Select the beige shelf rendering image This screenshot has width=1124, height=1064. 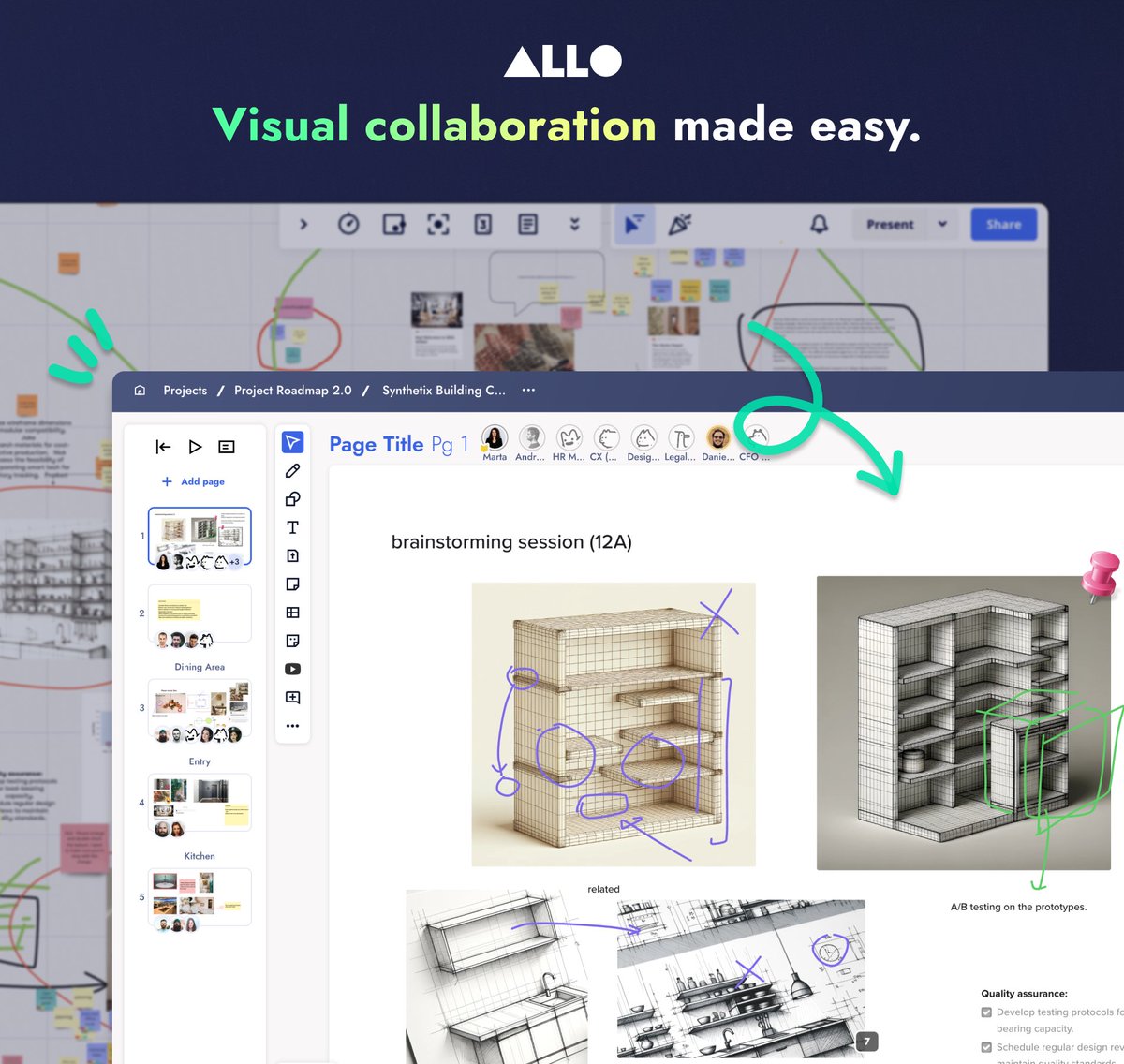(614, 724)
